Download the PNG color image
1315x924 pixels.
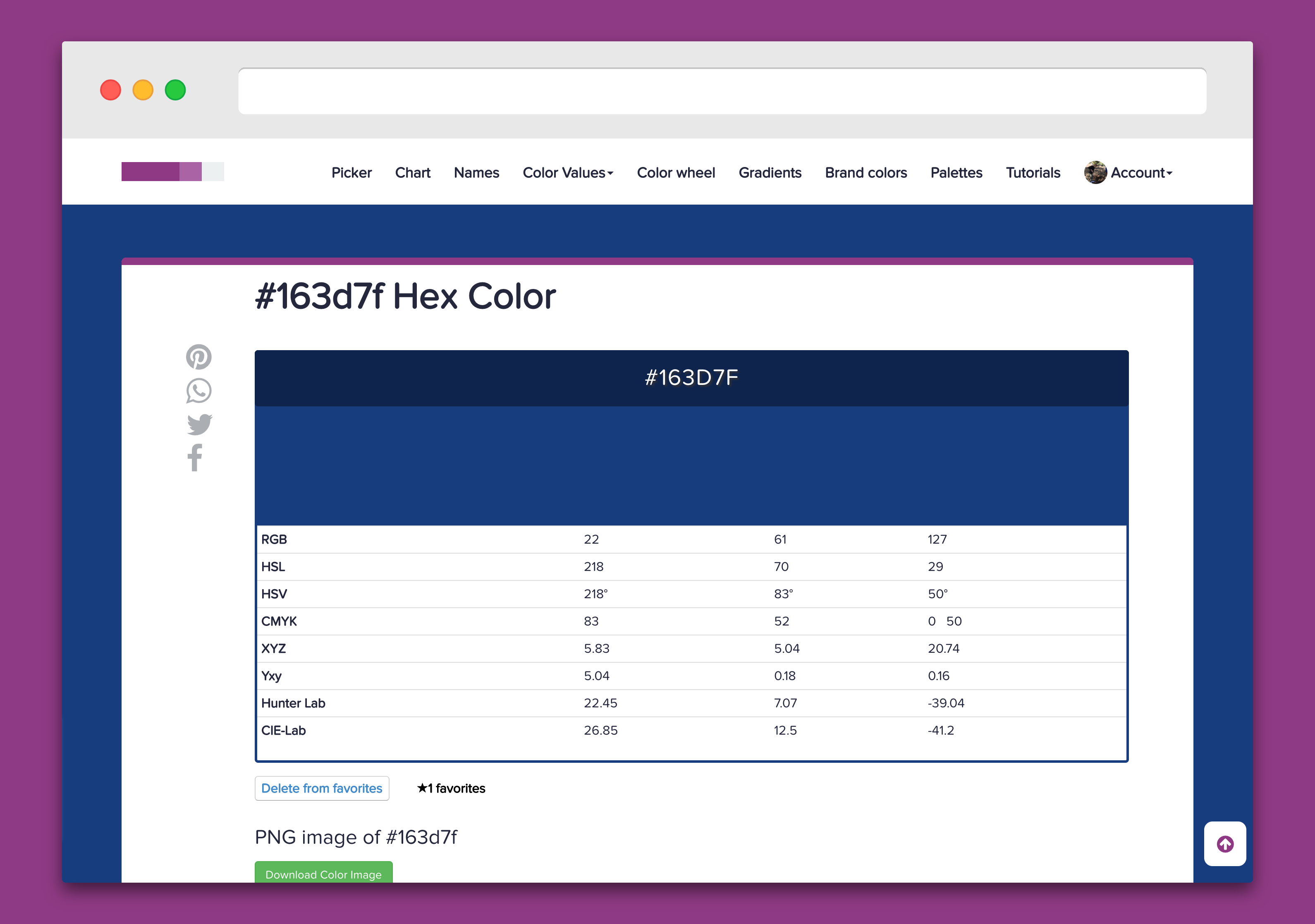point(323,874)
